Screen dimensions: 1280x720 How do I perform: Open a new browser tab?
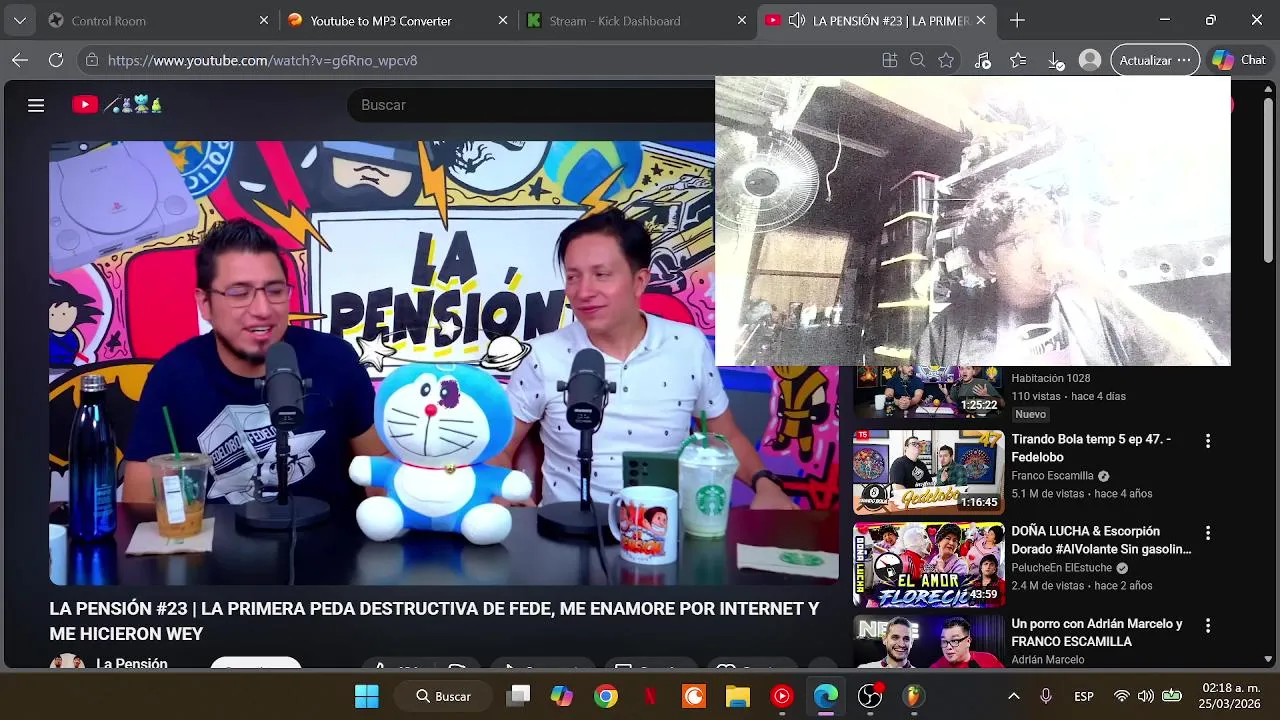click(1017, 20)
